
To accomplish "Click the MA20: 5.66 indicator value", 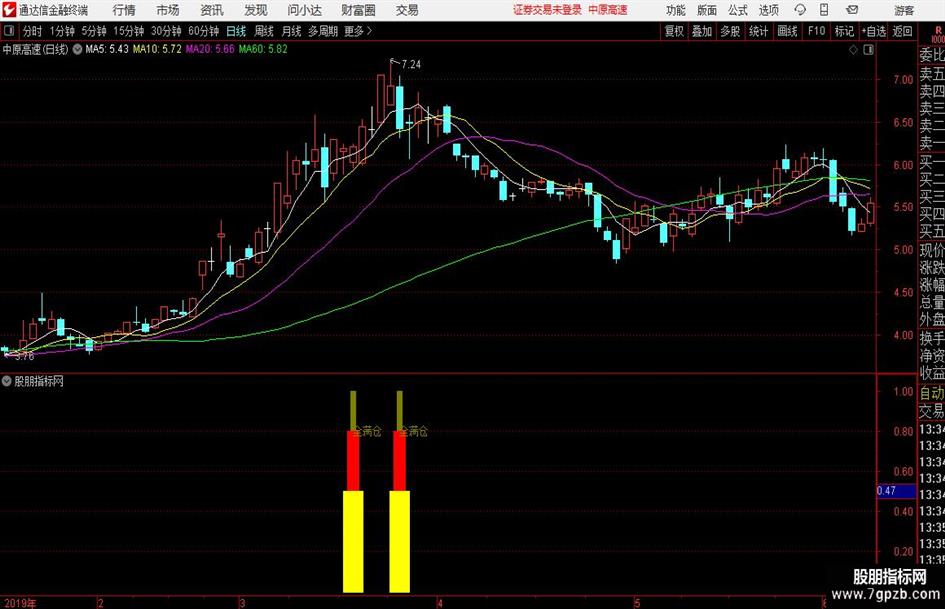I will (210, 49).
